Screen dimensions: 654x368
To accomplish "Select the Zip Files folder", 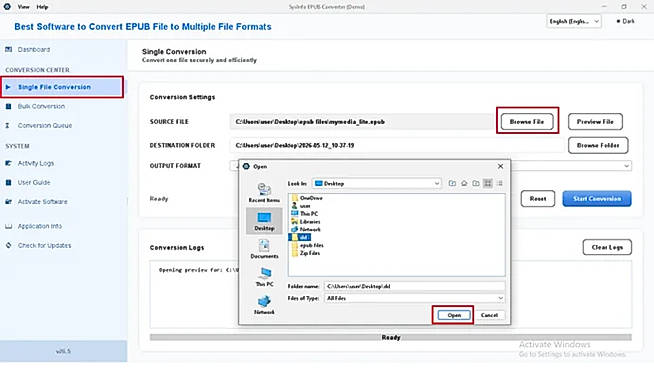I will pos(306,253).
